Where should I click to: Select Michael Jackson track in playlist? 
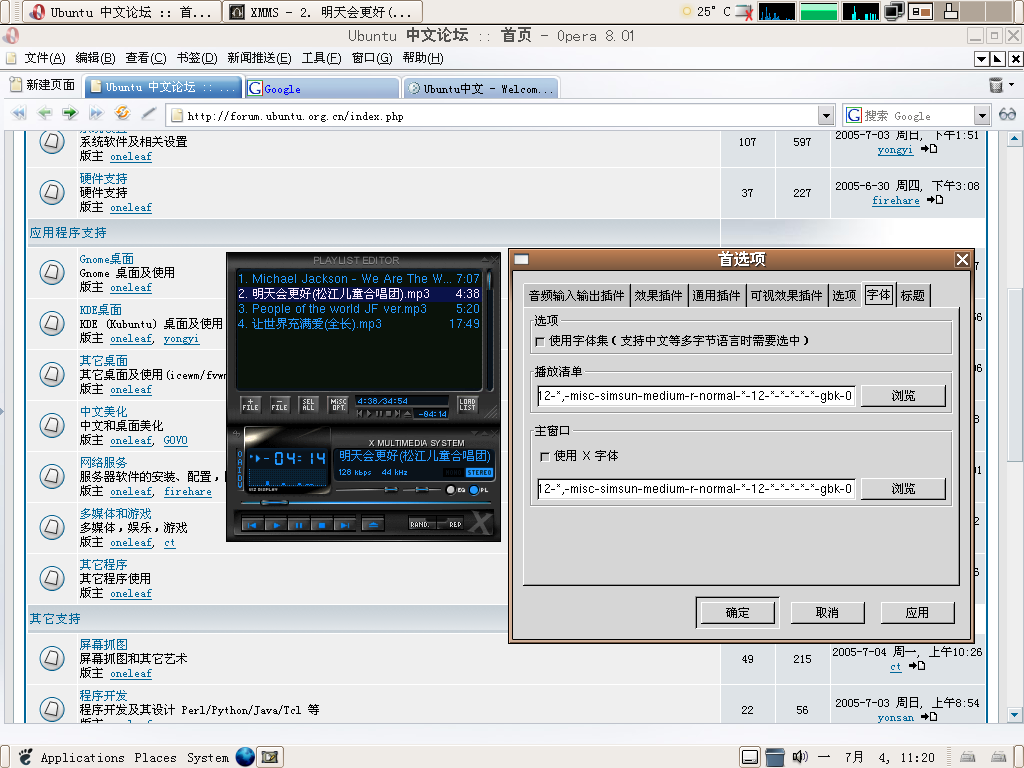(359, 279)
